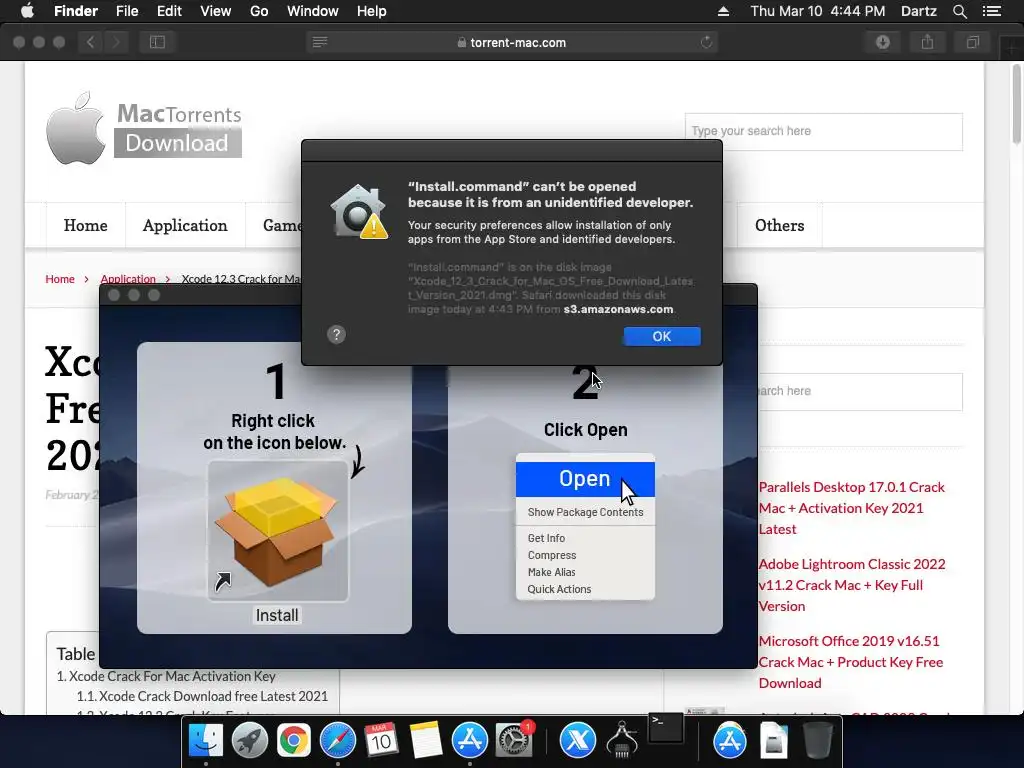1024x768 pixels.
Task: Click the help question mark in dialog
Action: pyautogui.click(x=336, y=335)
